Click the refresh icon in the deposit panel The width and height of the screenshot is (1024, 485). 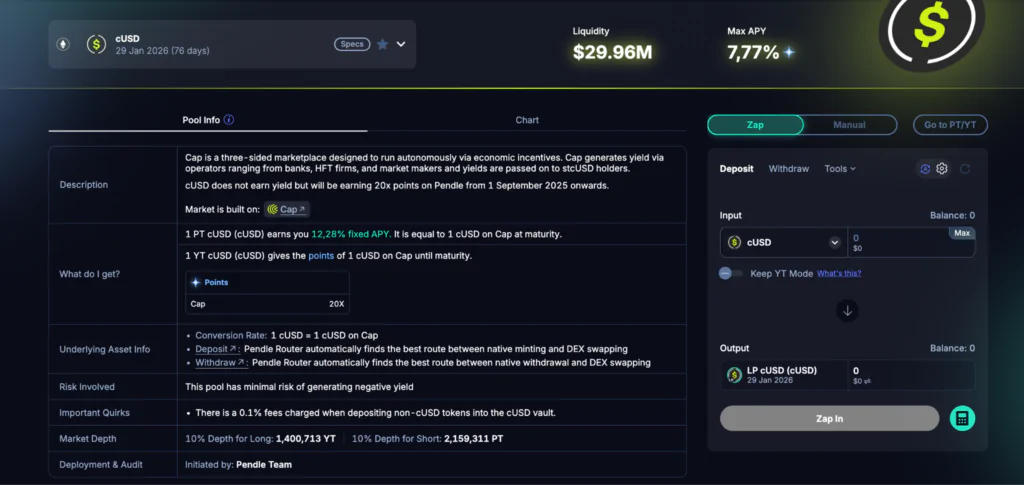click(x=965, y=169)
